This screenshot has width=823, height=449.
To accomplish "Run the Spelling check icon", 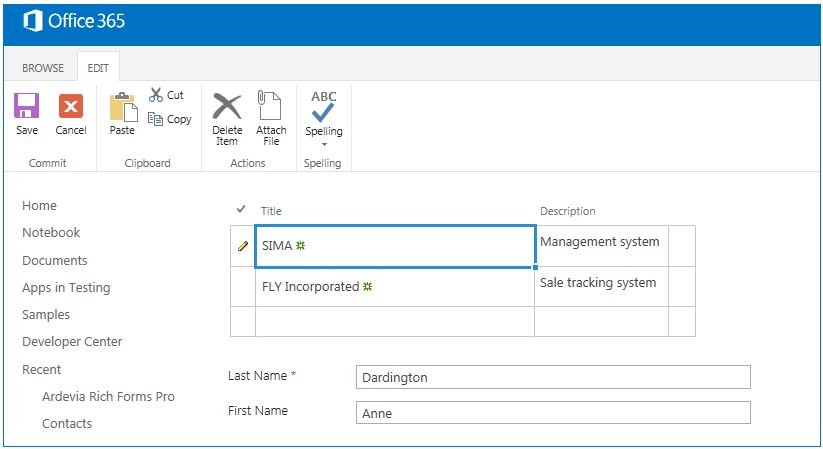I will [323, 107].
